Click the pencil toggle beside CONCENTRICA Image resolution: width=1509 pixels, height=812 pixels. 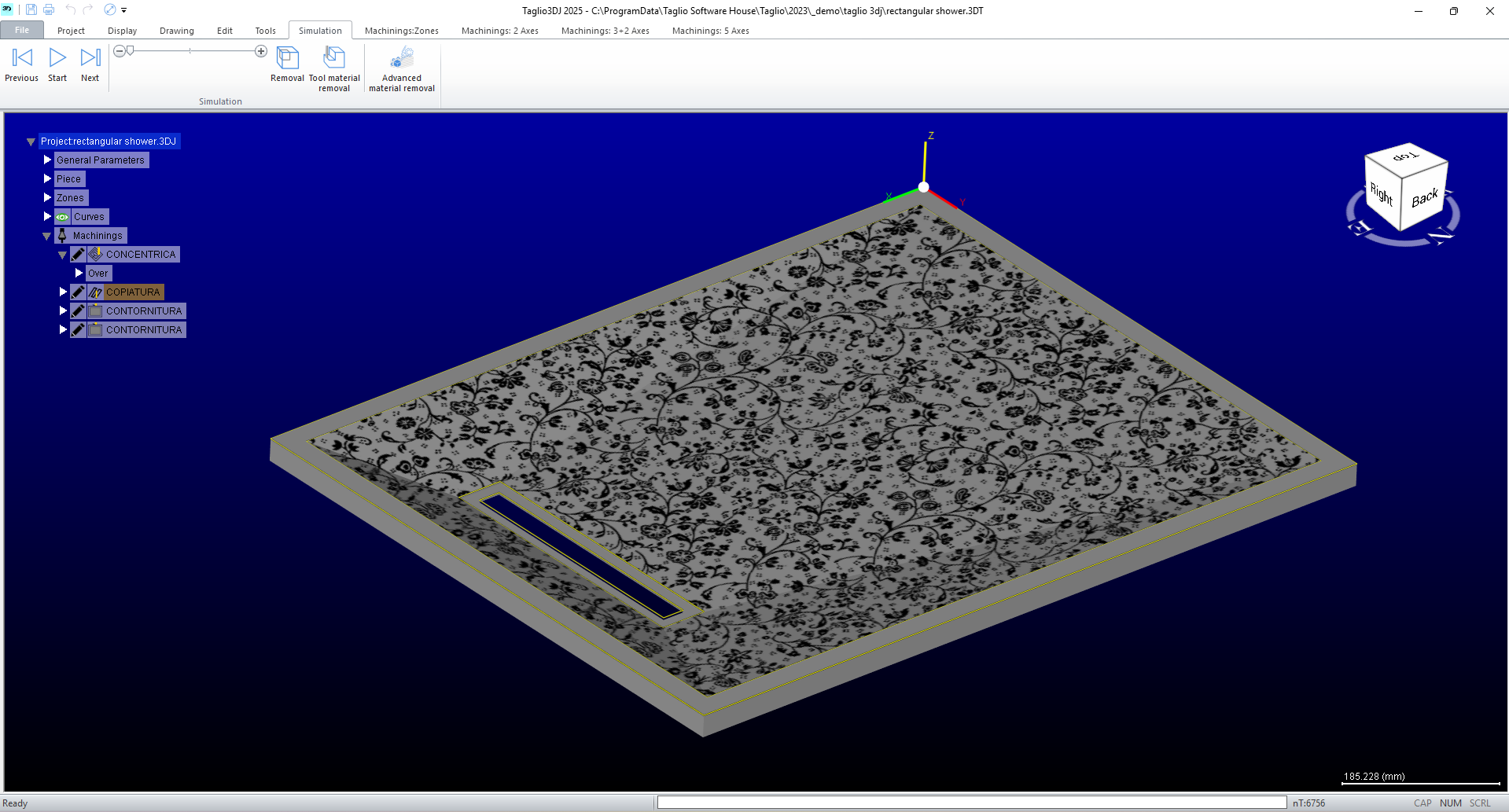pyautogui.click(x=78, y=255)
